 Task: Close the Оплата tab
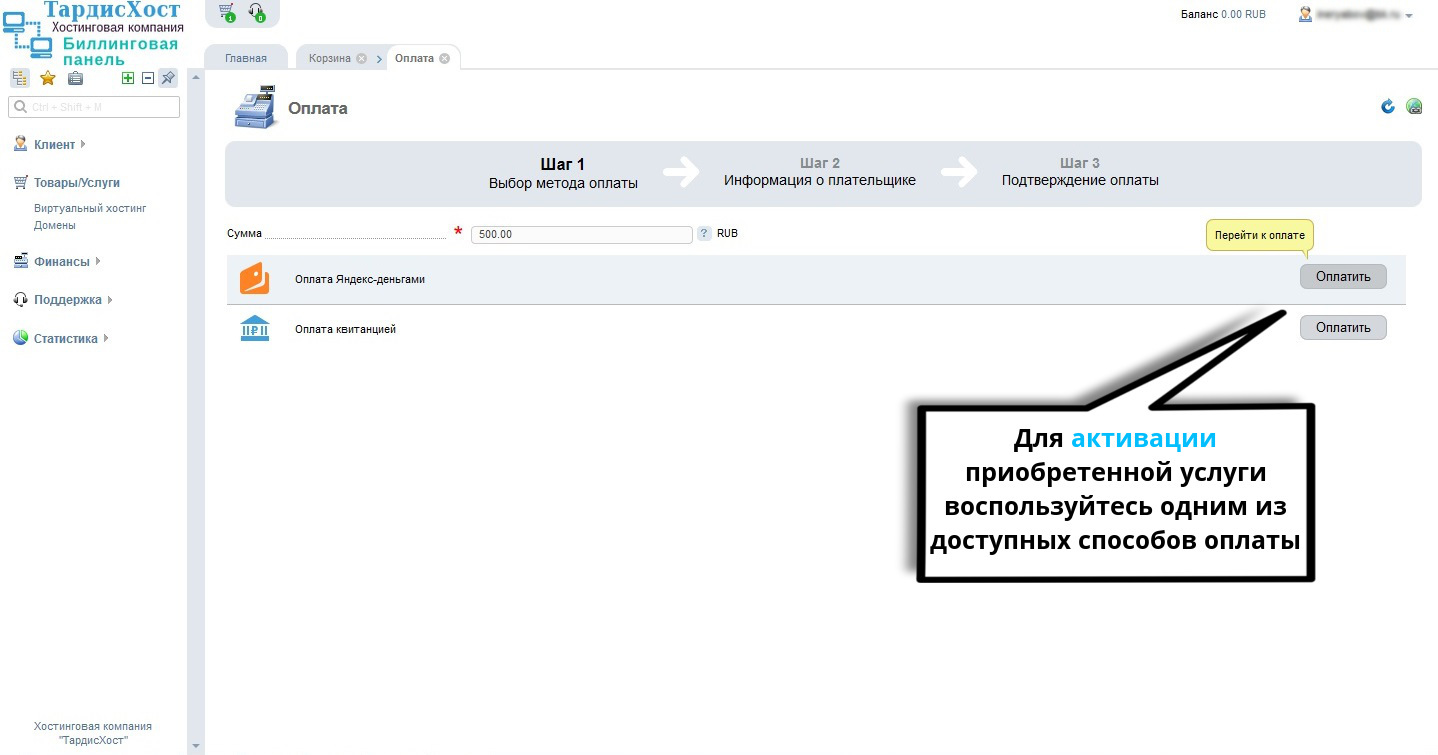point(444,58)
